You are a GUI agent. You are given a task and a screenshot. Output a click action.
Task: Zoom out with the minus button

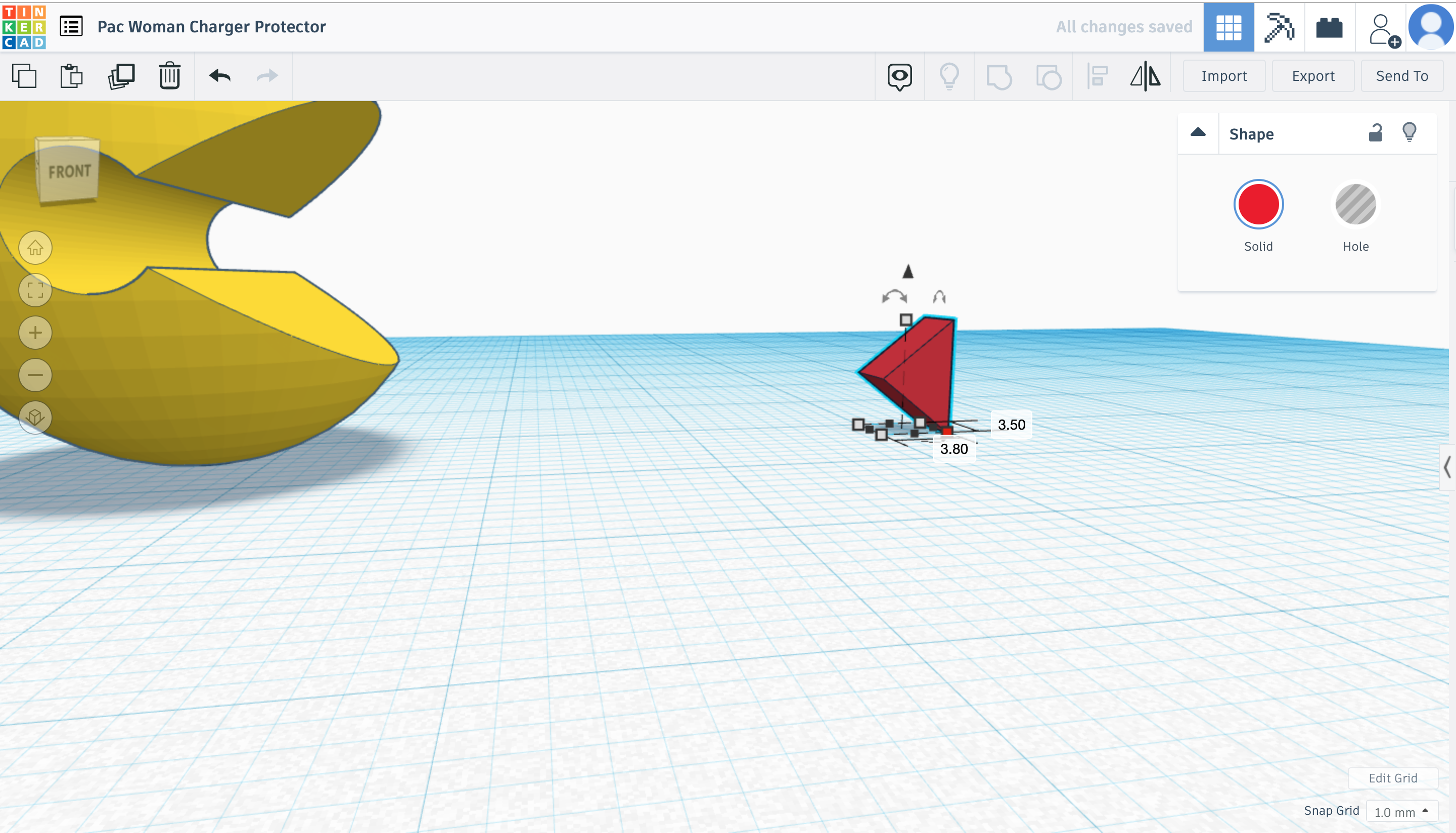pos(35,375)
